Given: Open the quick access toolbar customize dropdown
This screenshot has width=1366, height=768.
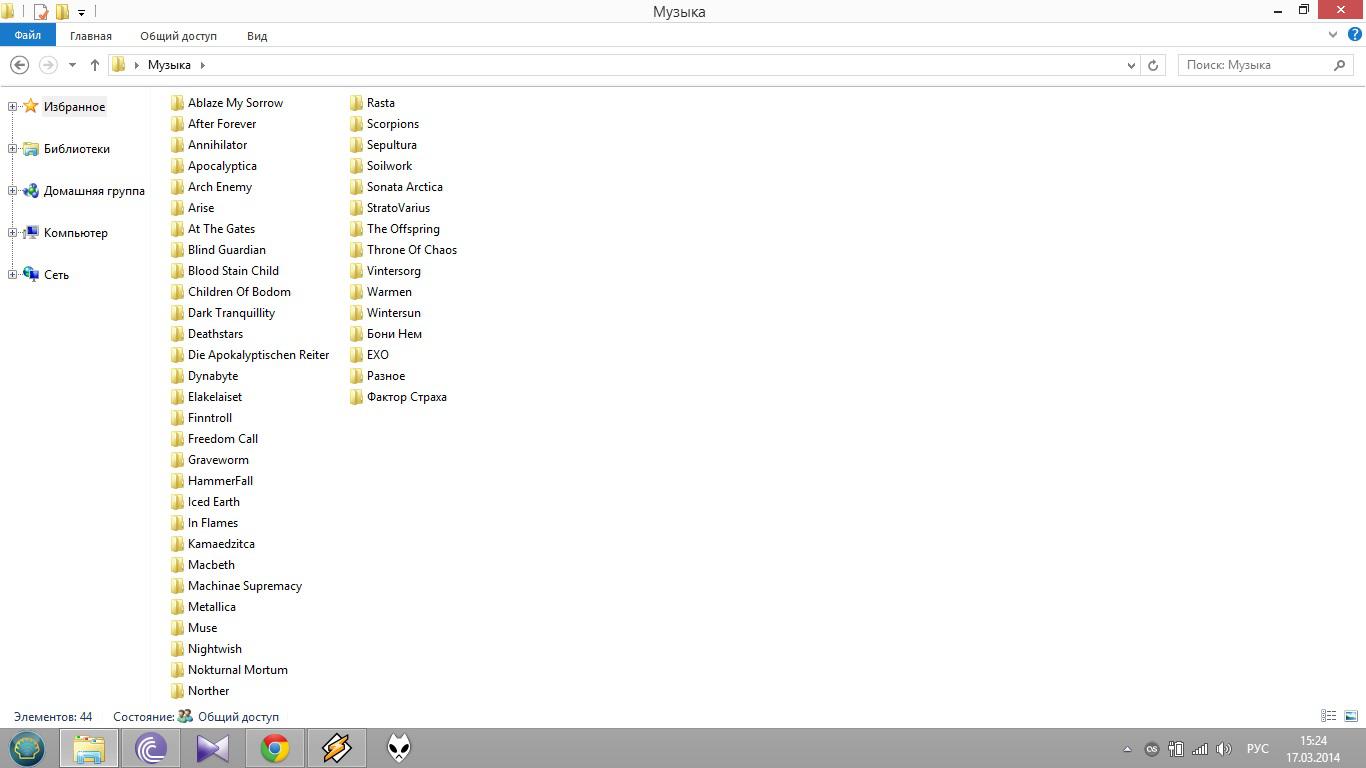Looking at the screenshot, I should point(81,12).
